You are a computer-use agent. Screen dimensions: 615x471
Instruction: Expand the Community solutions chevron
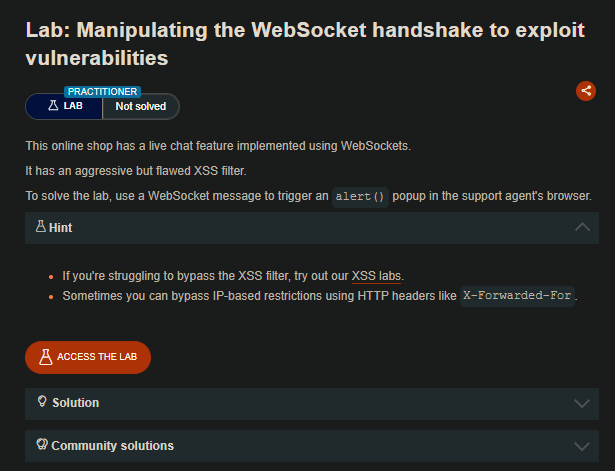(x=584, y=446)
